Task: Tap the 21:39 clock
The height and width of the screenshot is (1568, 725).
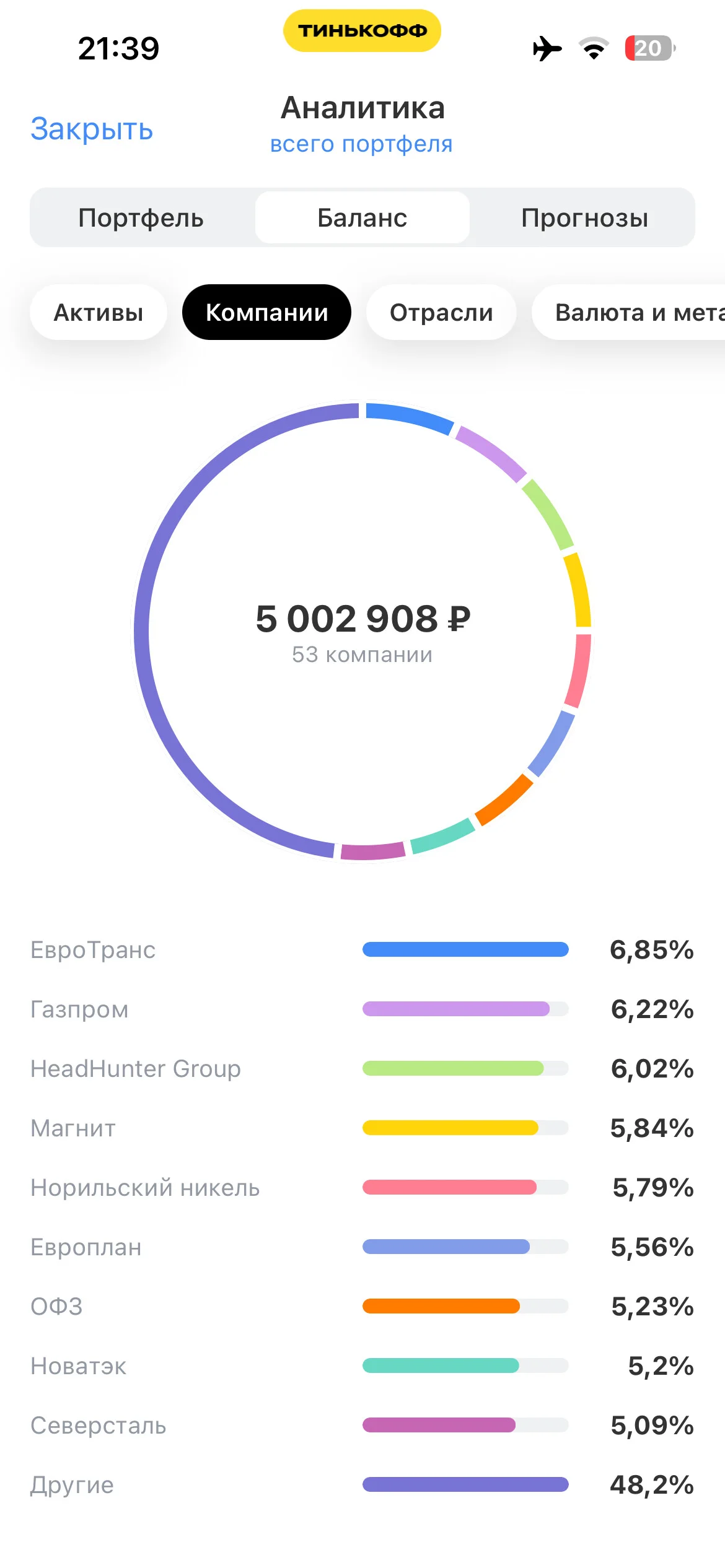Action: [x=118, y=48]
